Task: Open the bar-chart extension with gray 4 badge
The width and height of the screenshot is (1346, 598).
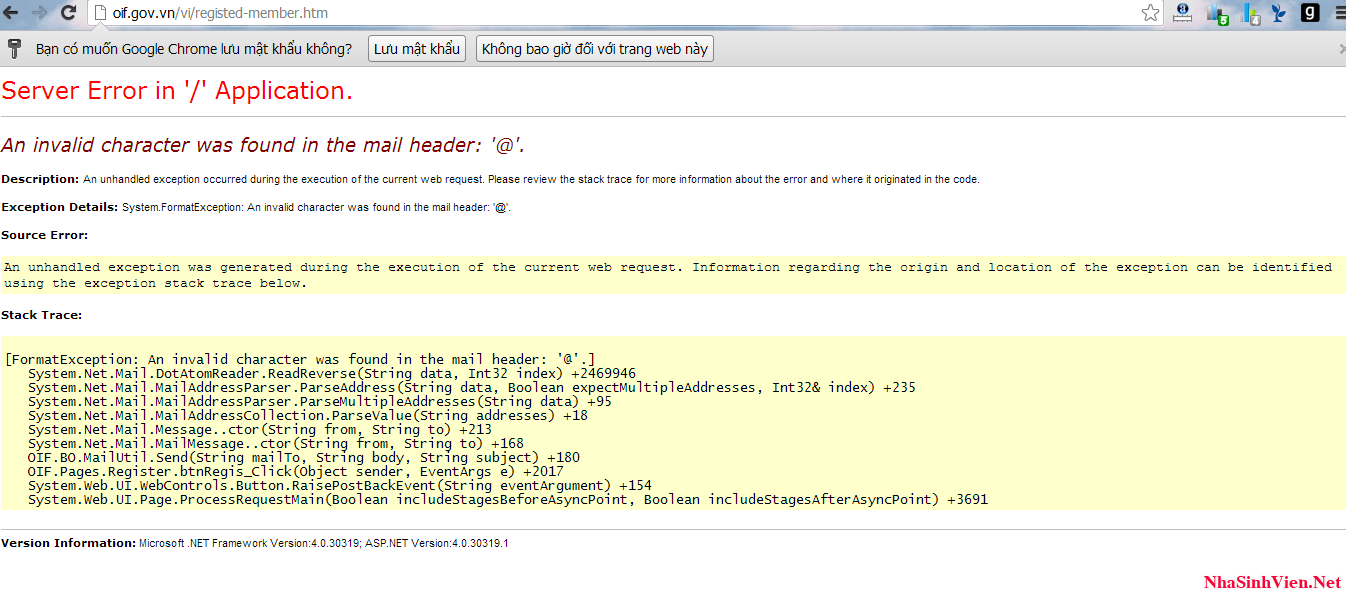Action: coord(1250,14)
